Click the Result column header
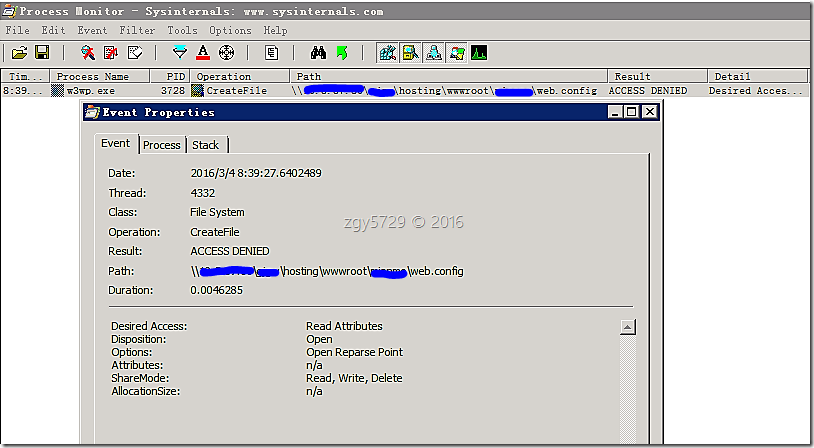Screen dimensions: 814x448 tap(658, 76)
